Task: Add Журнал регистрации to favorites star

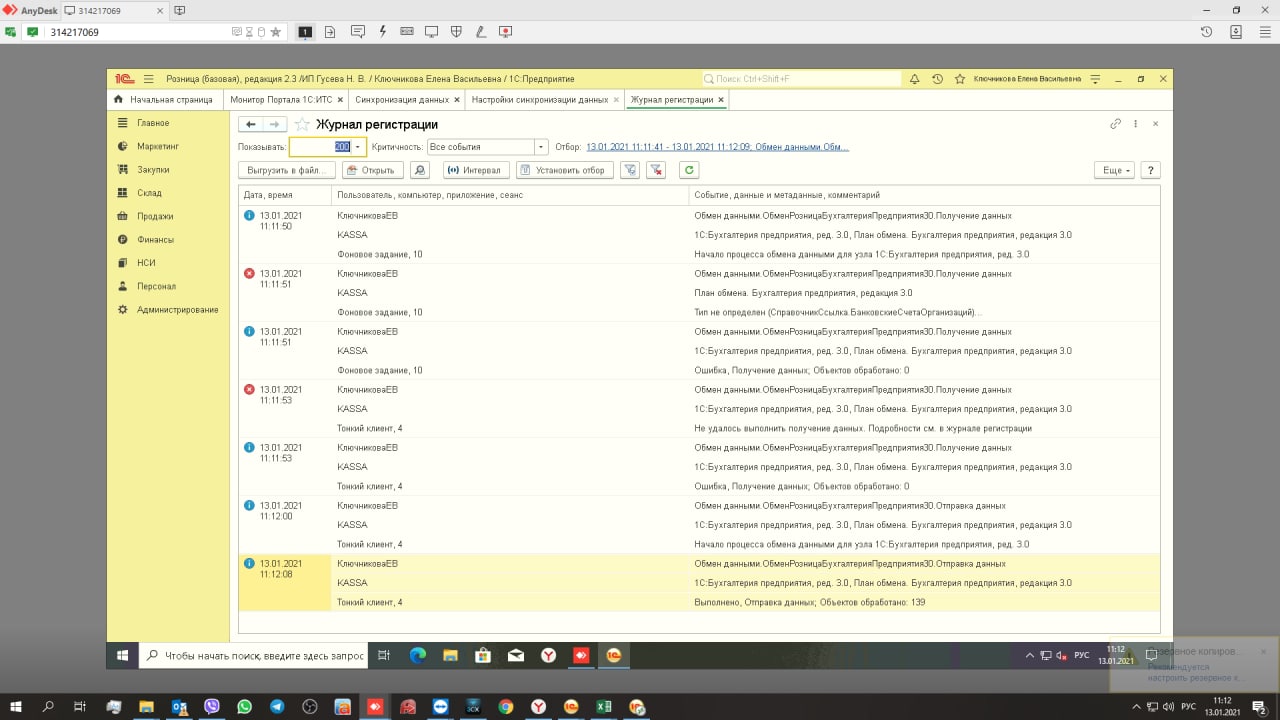Action: 302,125
